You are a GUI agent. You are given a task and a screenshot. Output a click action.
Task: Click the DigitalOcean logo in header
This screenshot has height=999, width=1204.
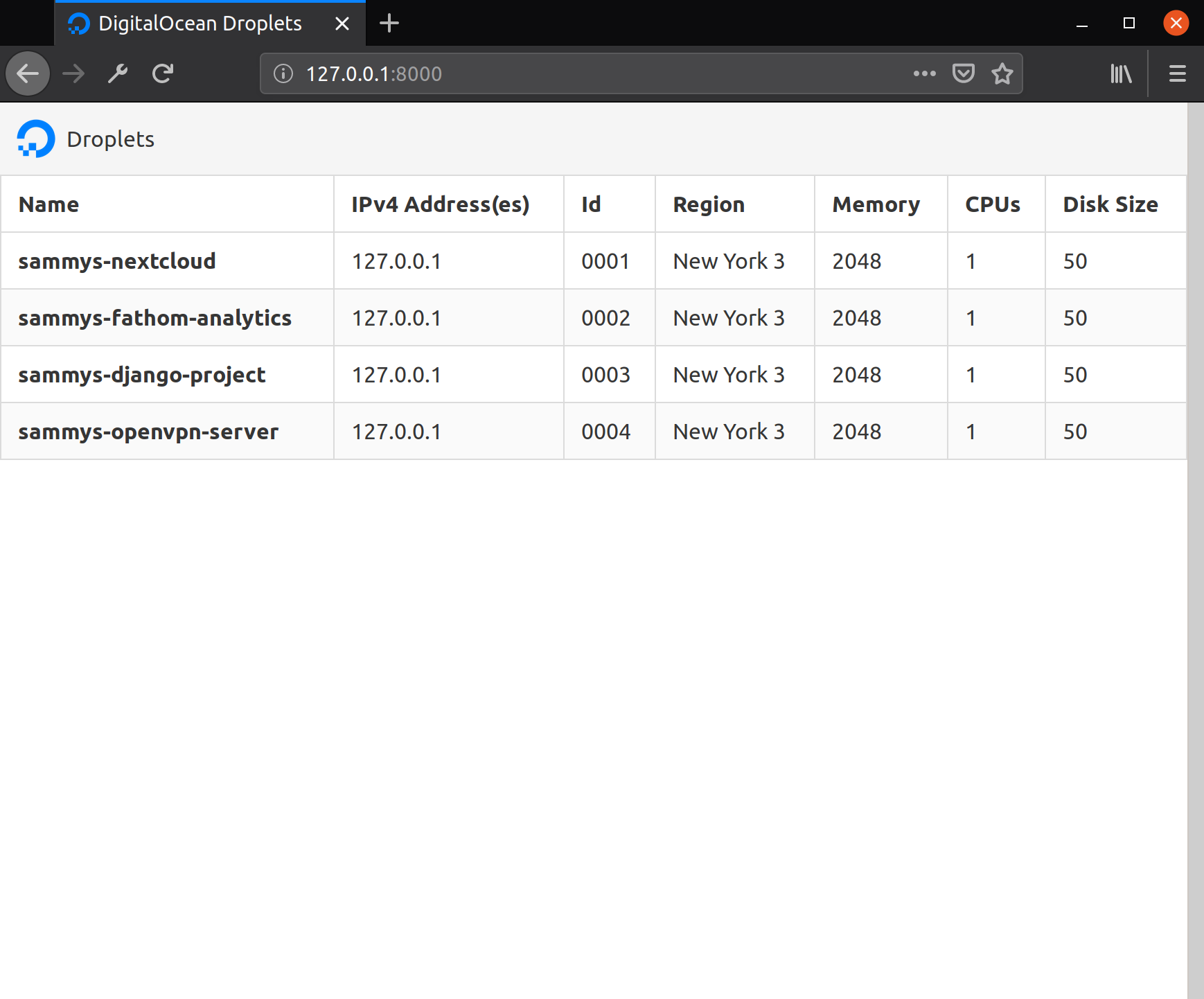(36, 139)
